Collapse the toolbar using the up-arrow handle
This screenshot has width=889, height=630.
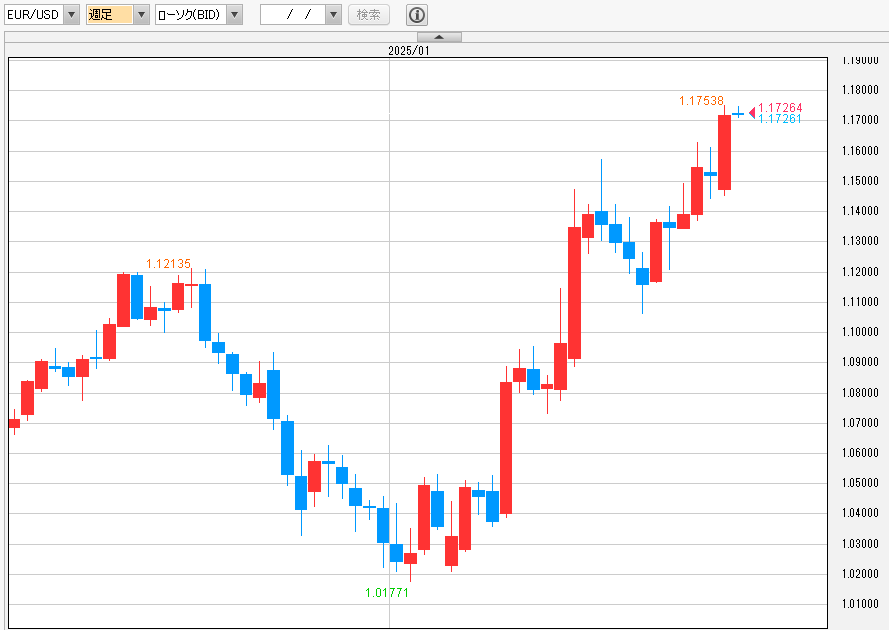(439, 37)
